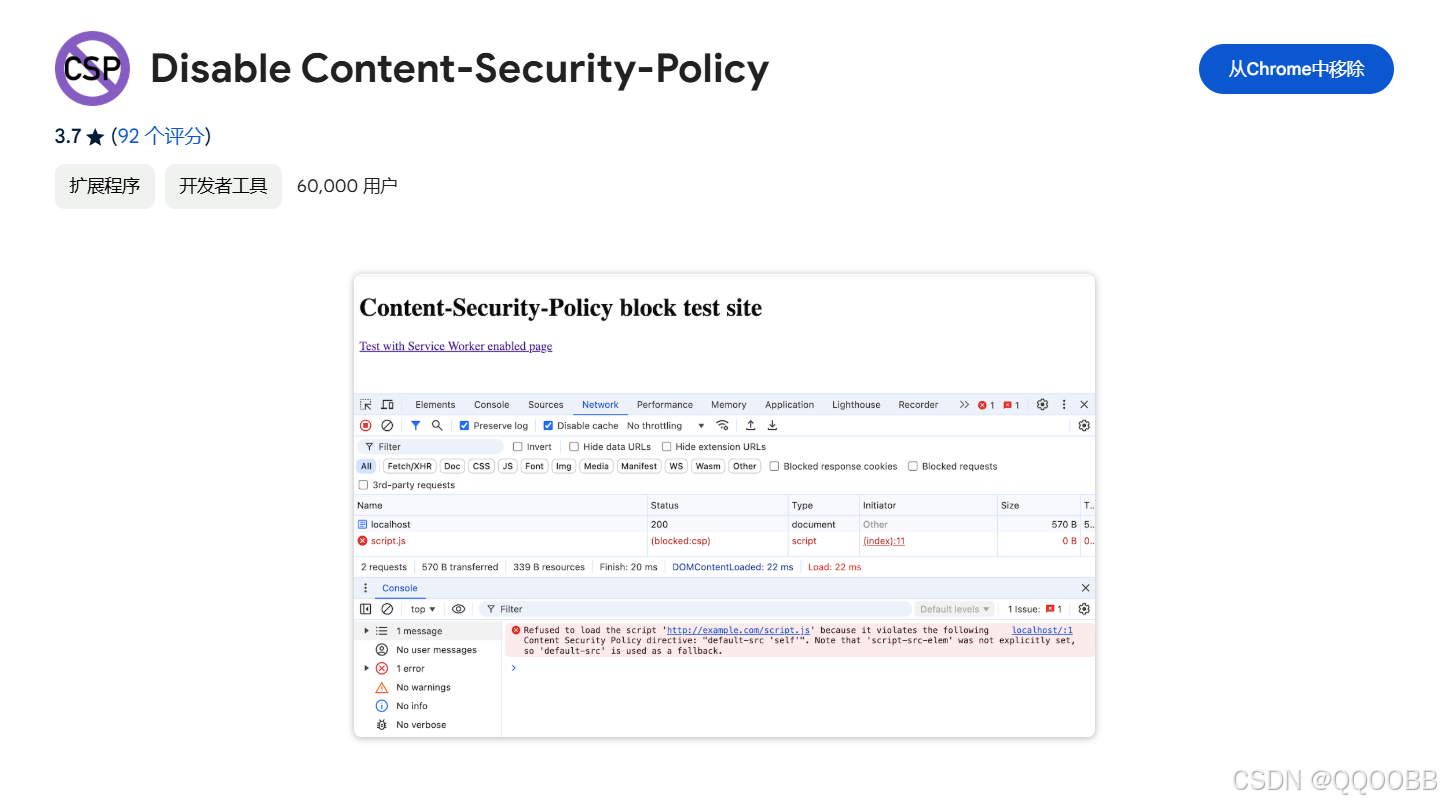This screenshot has width=1441, height=806.
Task: Toggle the blue network filter funnel icon
Action: [x=416, y=426]
